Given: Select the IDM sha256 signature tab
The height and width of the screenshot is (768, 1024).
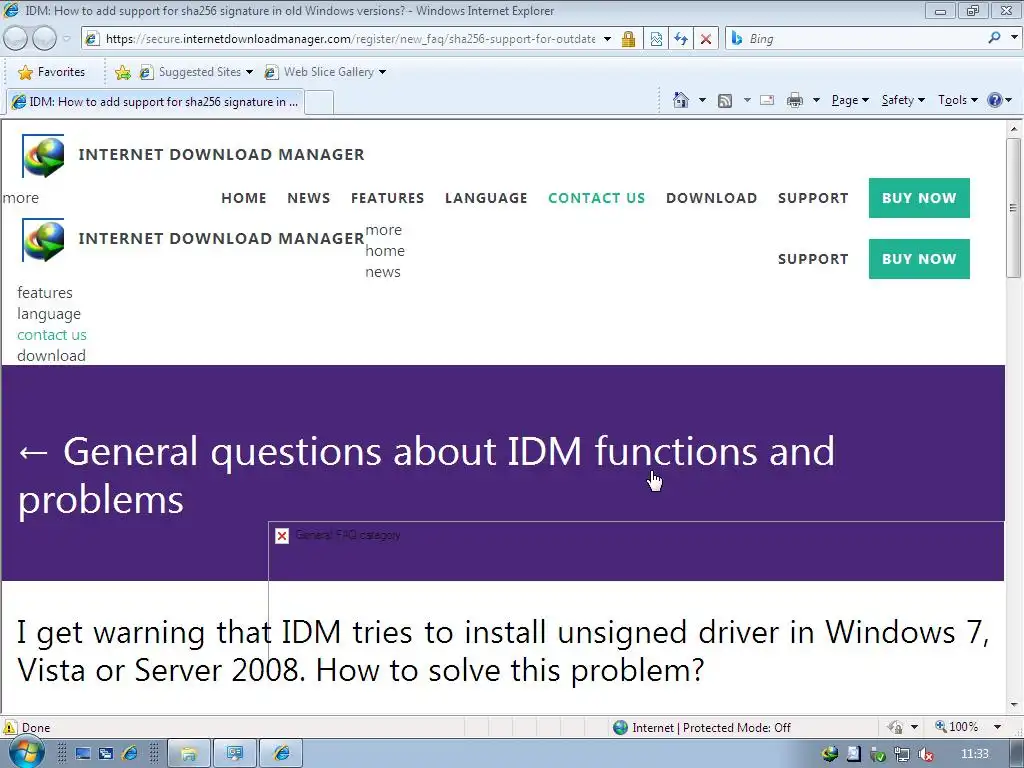Looking at the screenshot, I should point(155,102).
